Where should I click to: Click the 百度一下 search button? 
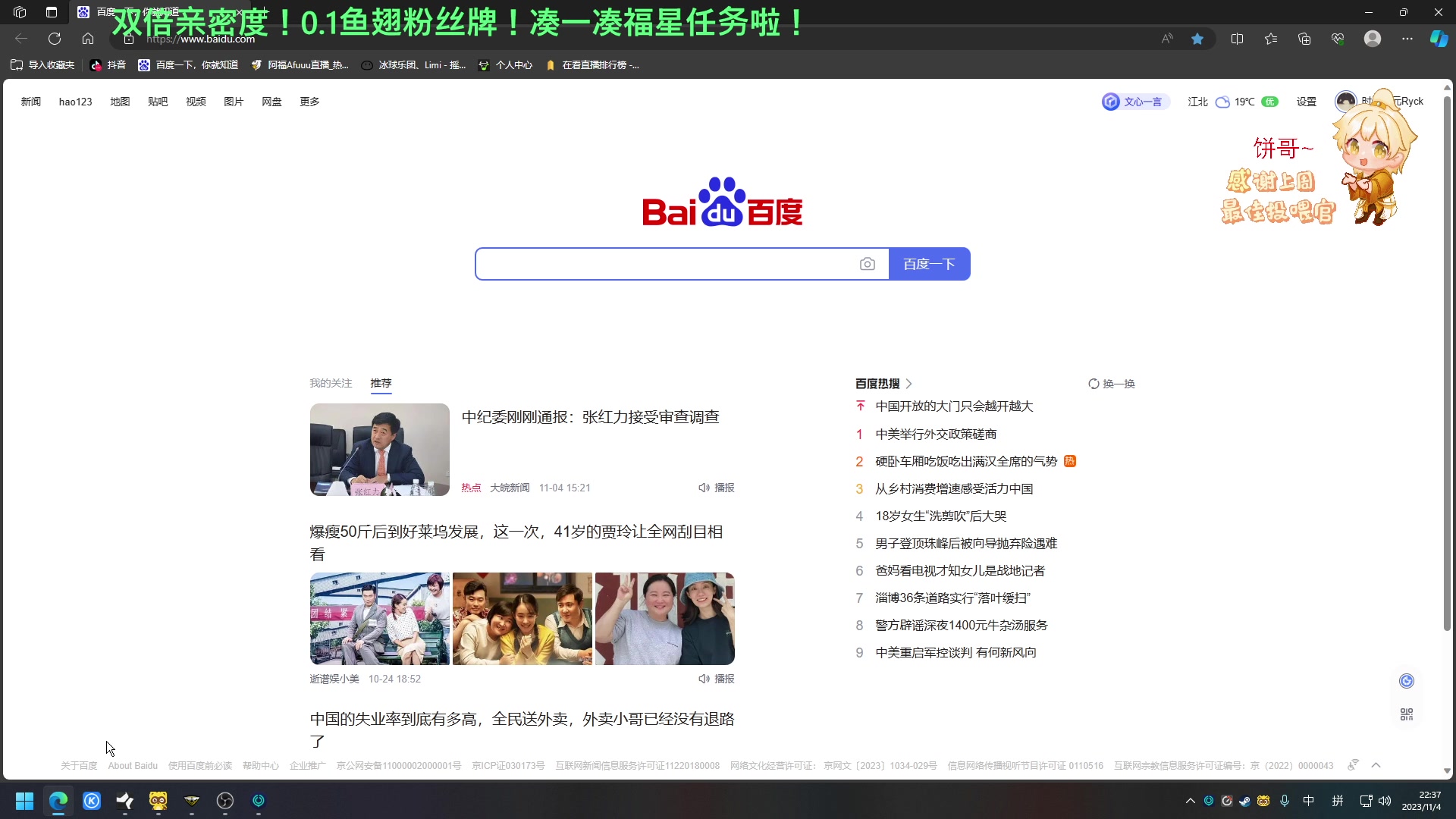coord(929,264)
